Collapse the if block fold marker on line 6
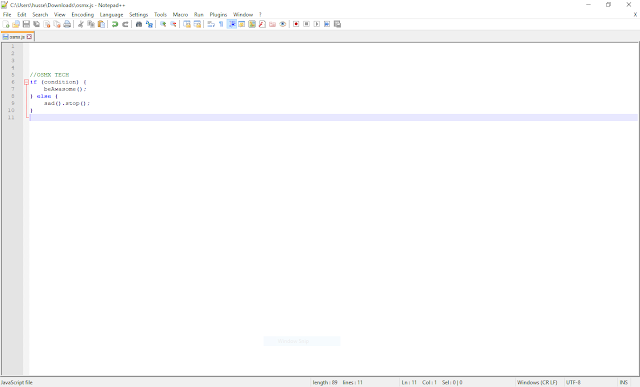 click(26, 82)
